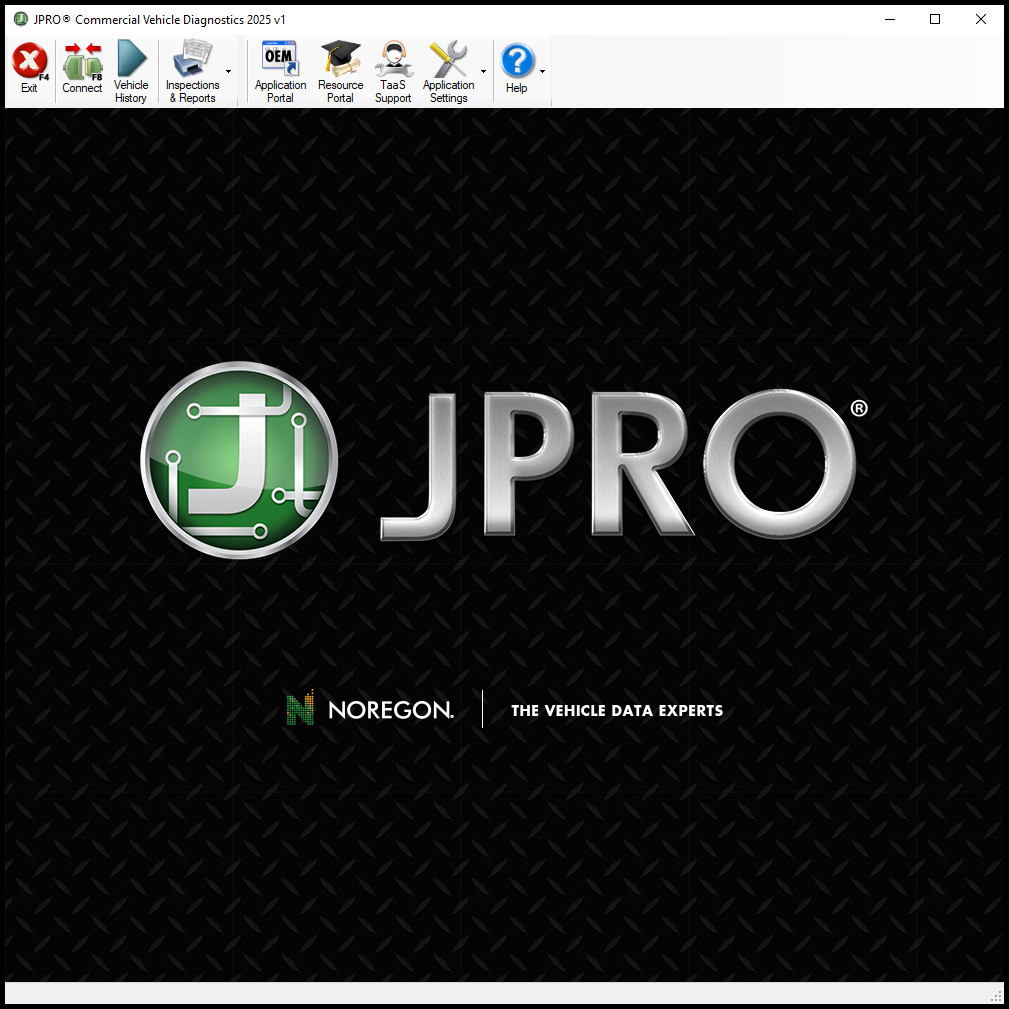This screenshot has height=1009, width=1009.
Task: Maximize the JPRO window
Action: point(934,18)
